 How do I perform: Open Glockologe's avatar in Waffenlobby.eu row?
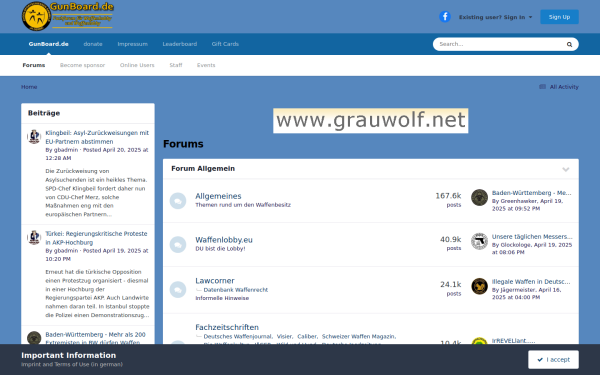(479, 241)
